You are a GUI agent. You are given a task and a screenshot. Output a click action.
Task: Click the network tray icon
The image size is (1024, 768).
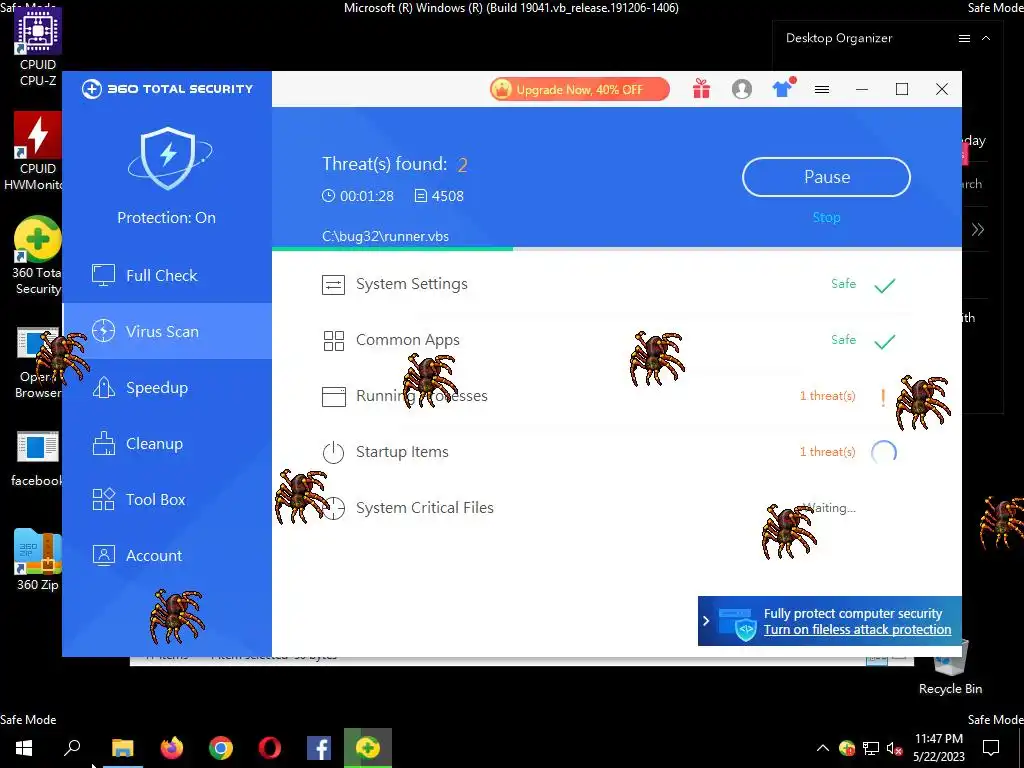871,748
